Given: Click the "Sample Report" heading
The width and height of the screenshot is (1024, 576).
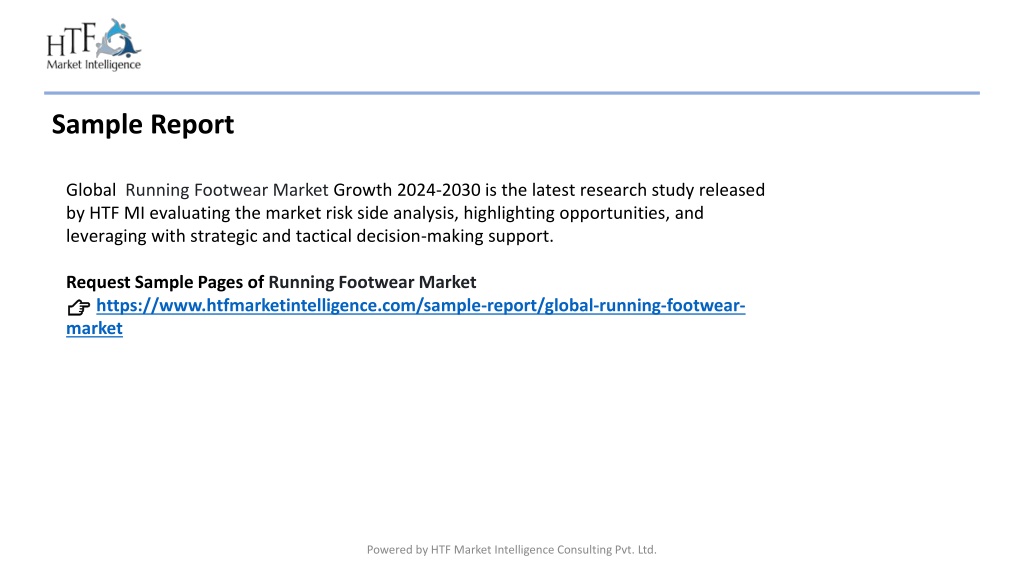Looking at the screenshot, I should pos(142,125).
